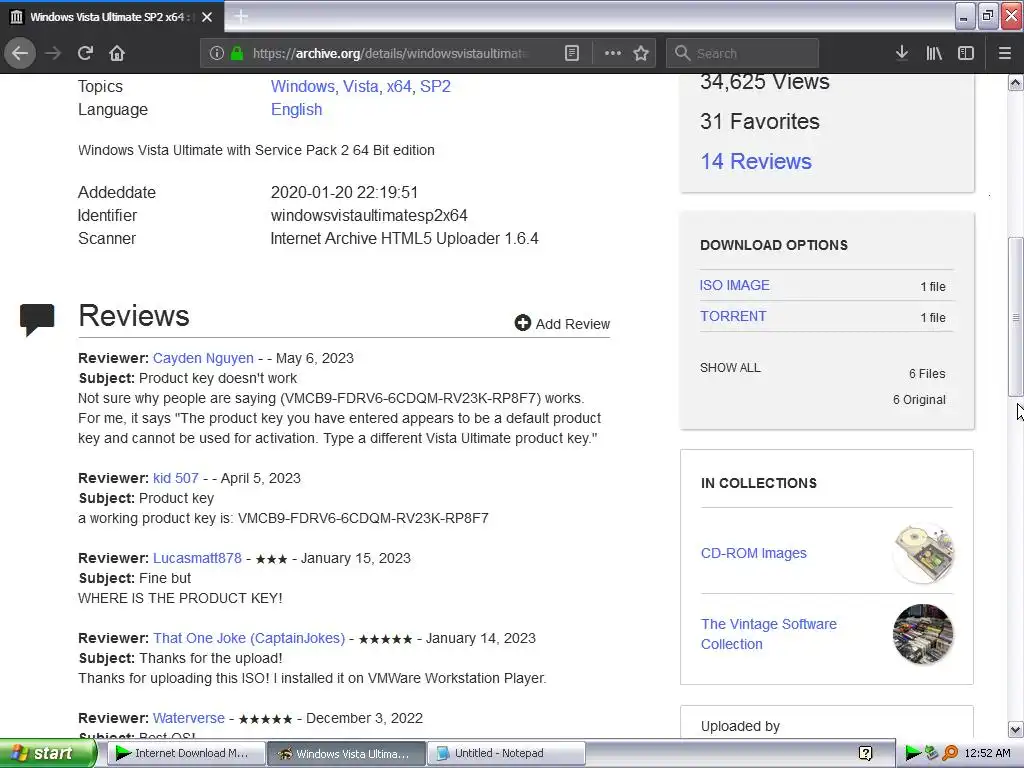Click the vertical scrollbar thumb
The width and height of the screenshot is (1024, 768).
pyautogui.click(x=1016, y=317)
